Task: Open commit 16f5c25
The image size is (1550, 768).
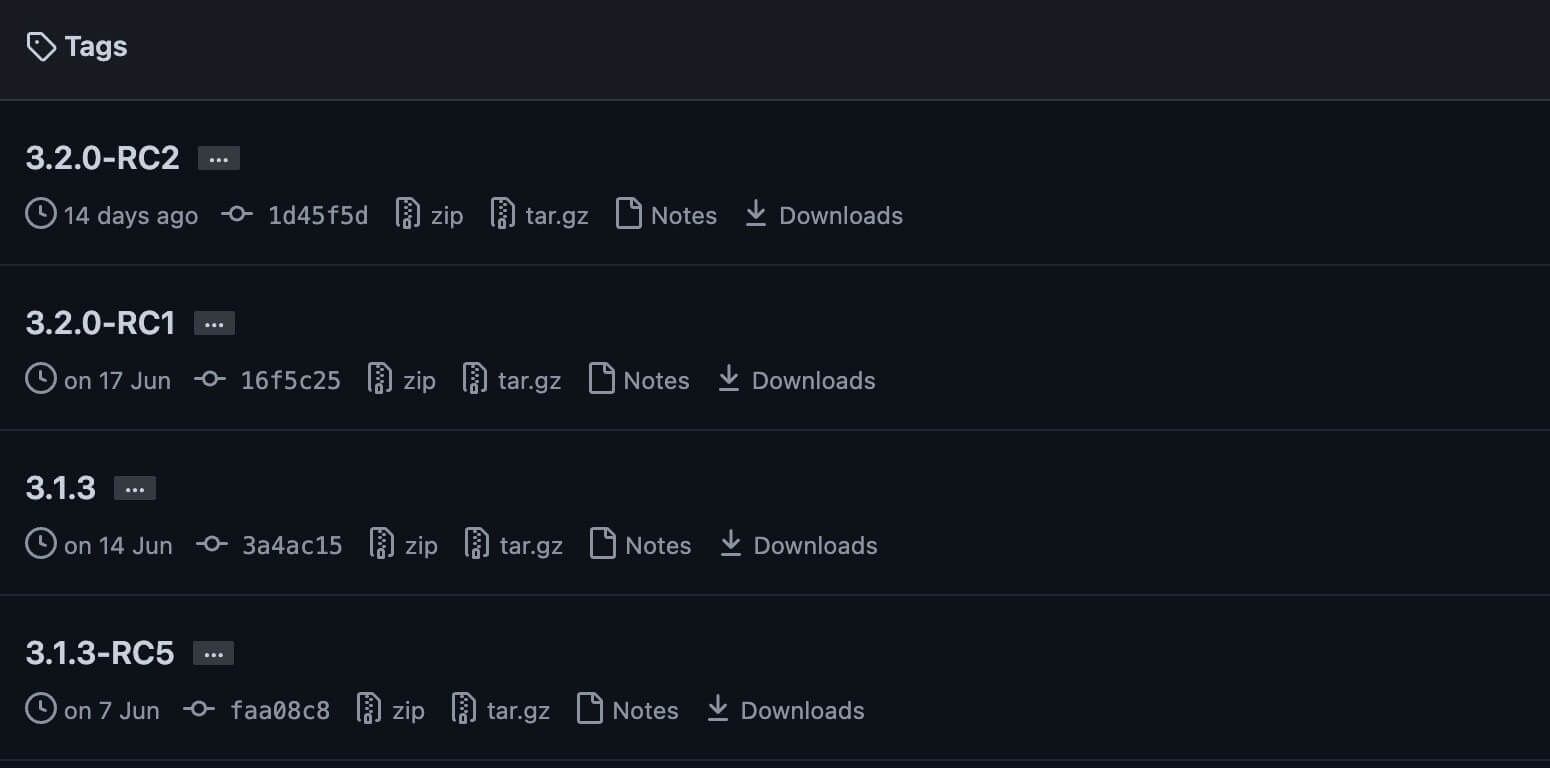Action: point(291,380)
